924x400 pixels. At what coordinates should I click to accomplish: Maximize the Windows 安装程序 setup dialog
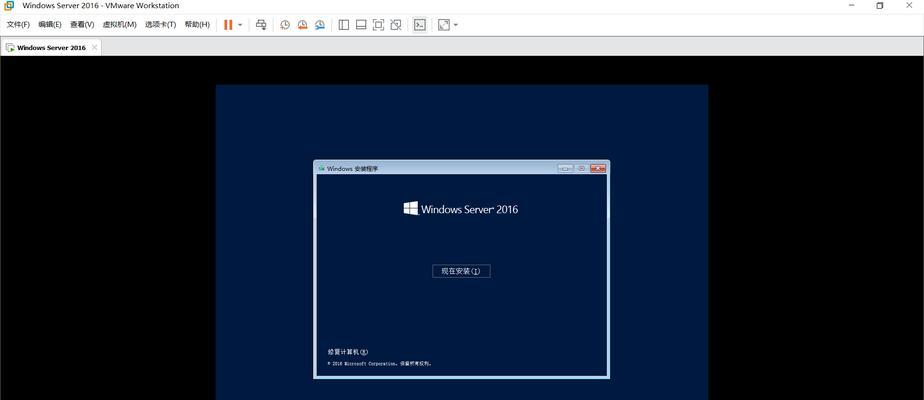tap(581, 168)
